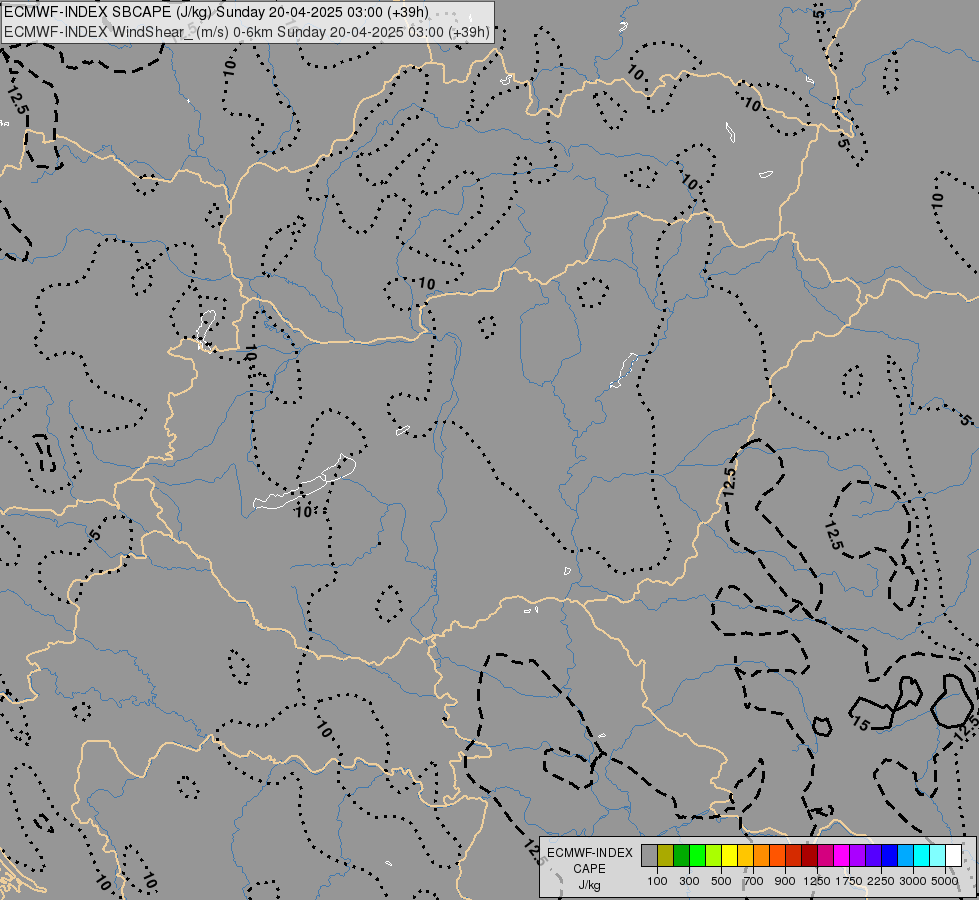
Task: Click the amber legend swatch above 700
Action: coord(745,856)
